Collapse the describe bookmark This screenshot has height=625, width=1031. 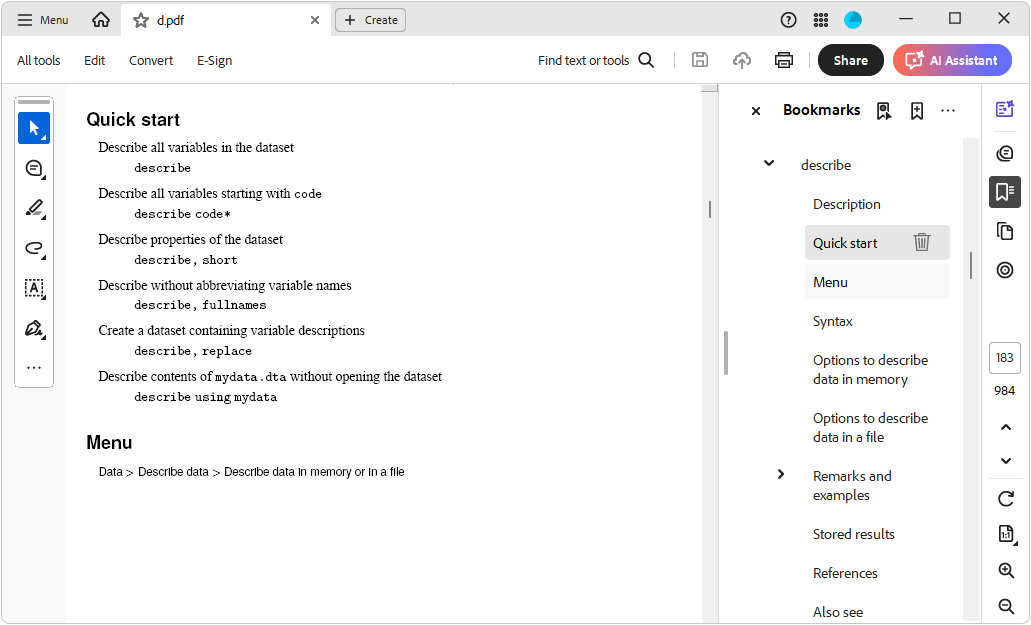tap(769, 164)
